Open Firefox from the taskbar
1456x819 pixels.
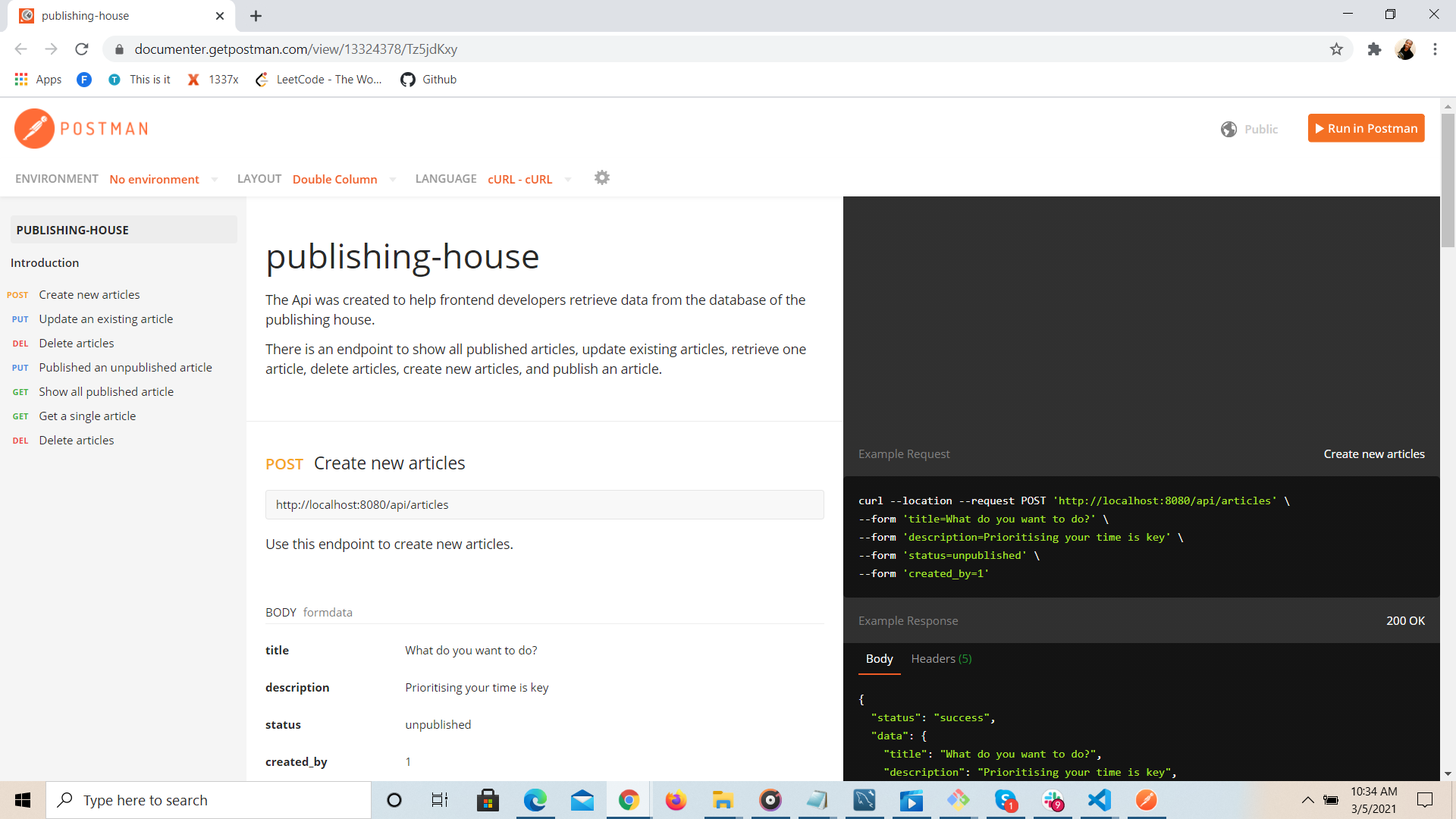pyautogui.click(x=675, y=799)
